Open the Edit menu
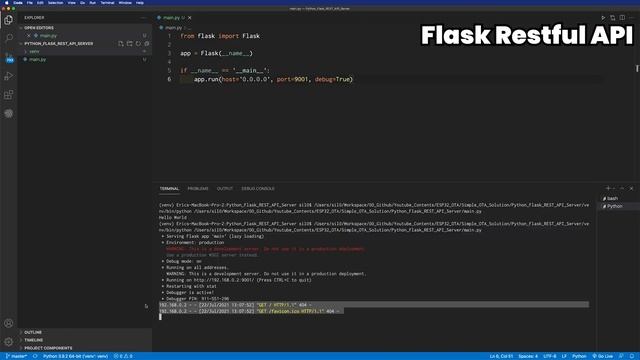Viewport: 640px width, 360px height. coord(40,2)
